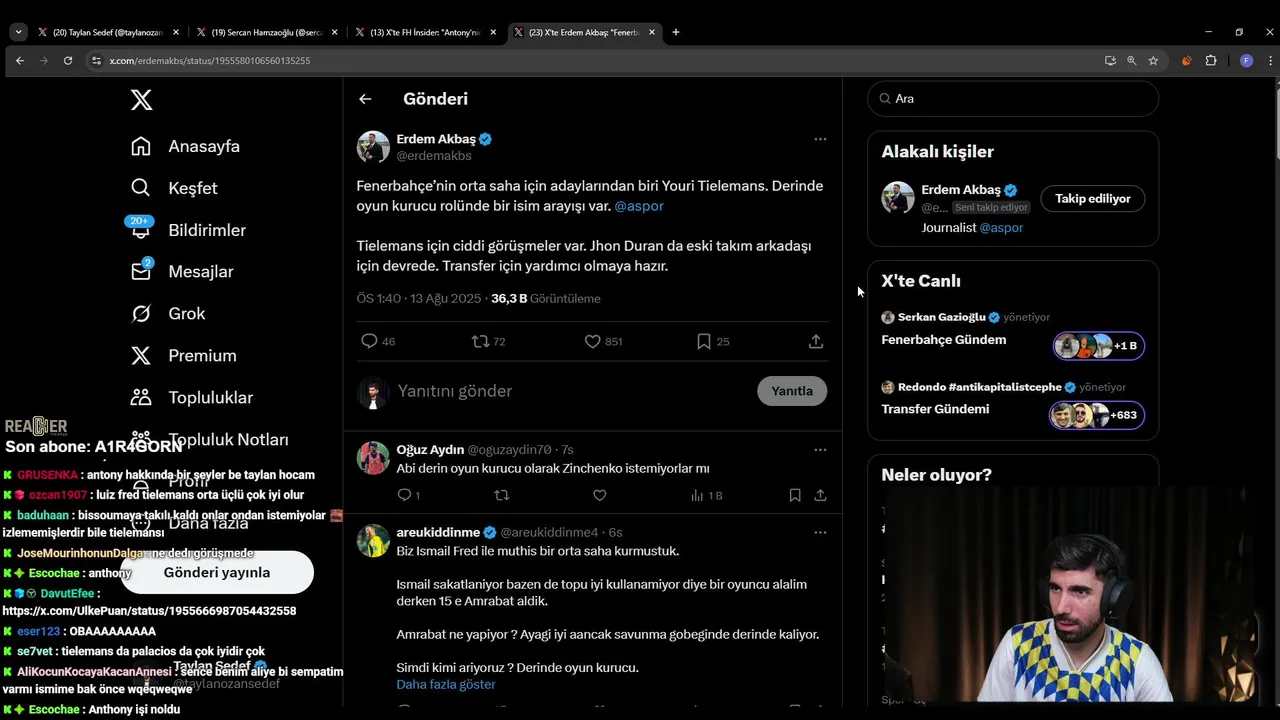Go back with the browser back button
The height and width of the screenshot is (720, 1280).
[x=19, y=61]
